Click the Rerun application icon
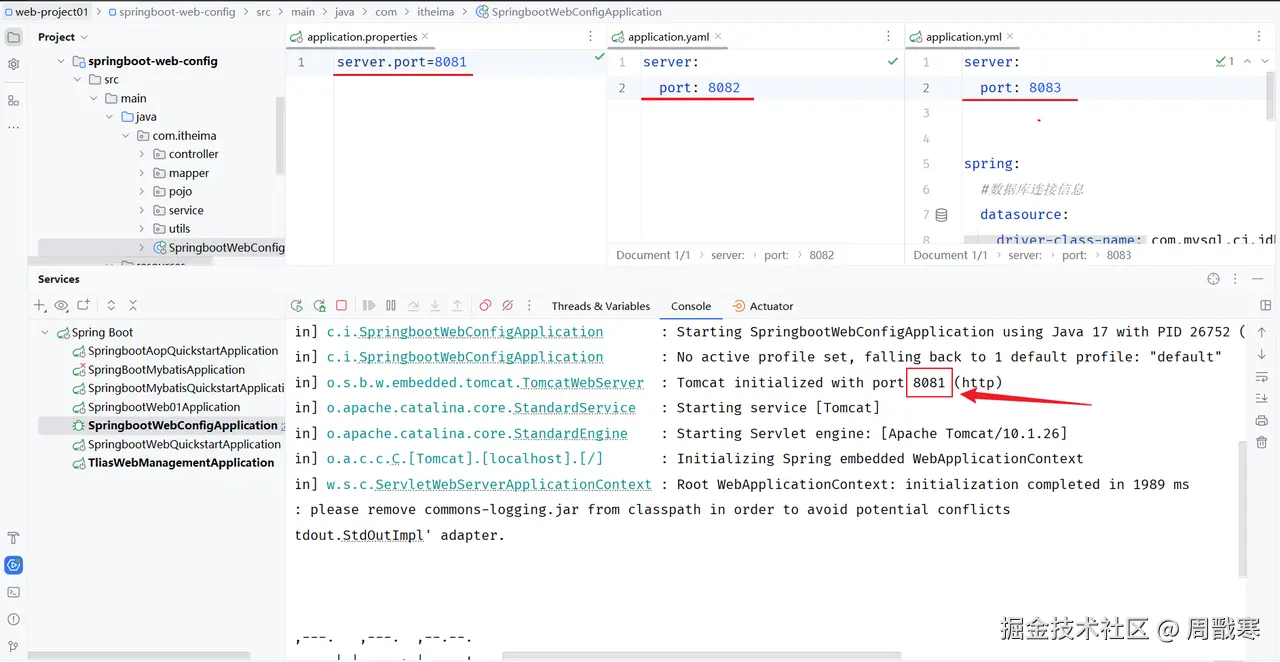The height and width of the screenshot is (662, 1280). pyautogui.click(x=297, y=306)
